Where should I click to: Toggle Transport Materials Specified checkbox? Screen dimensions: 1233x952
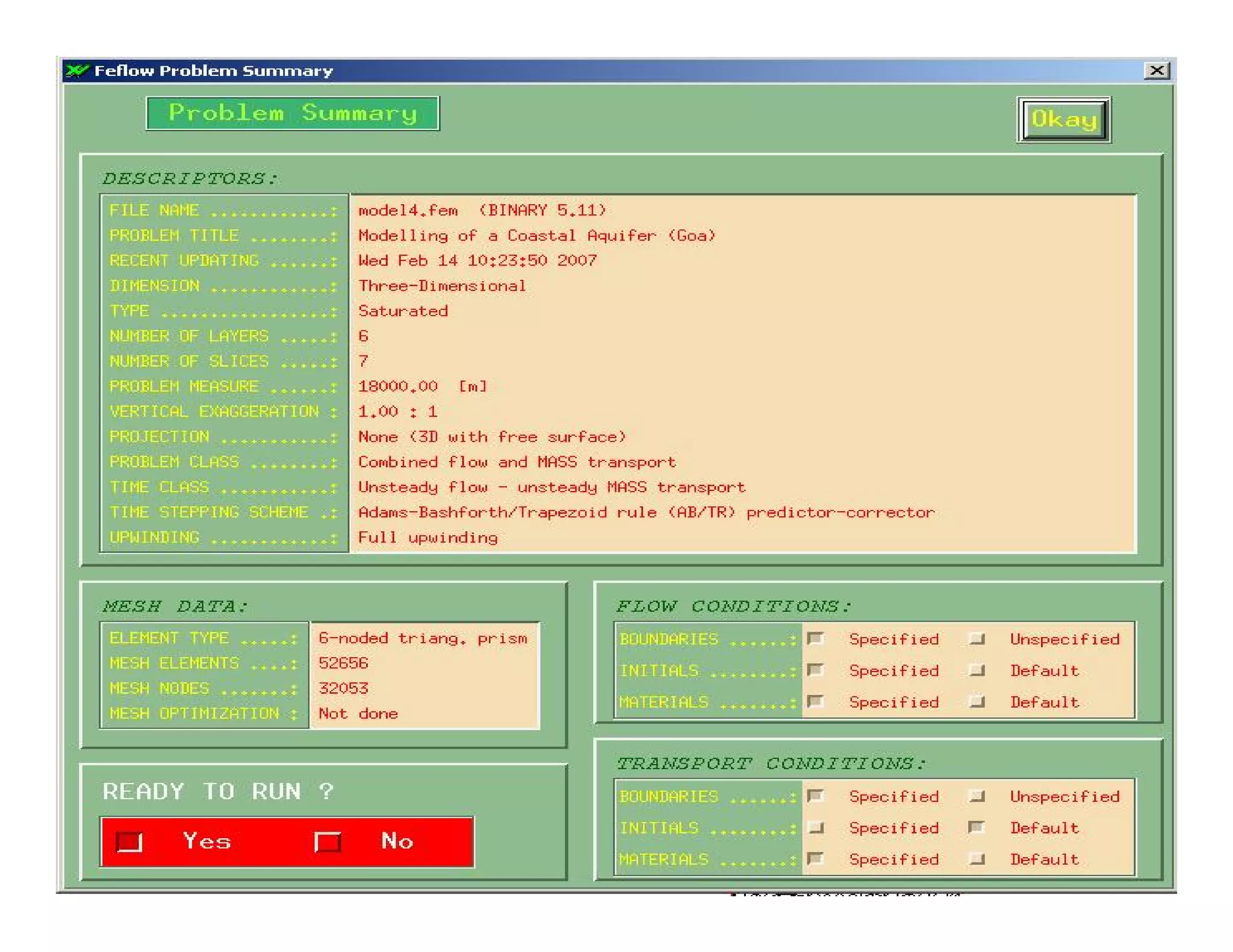[815, 859]
